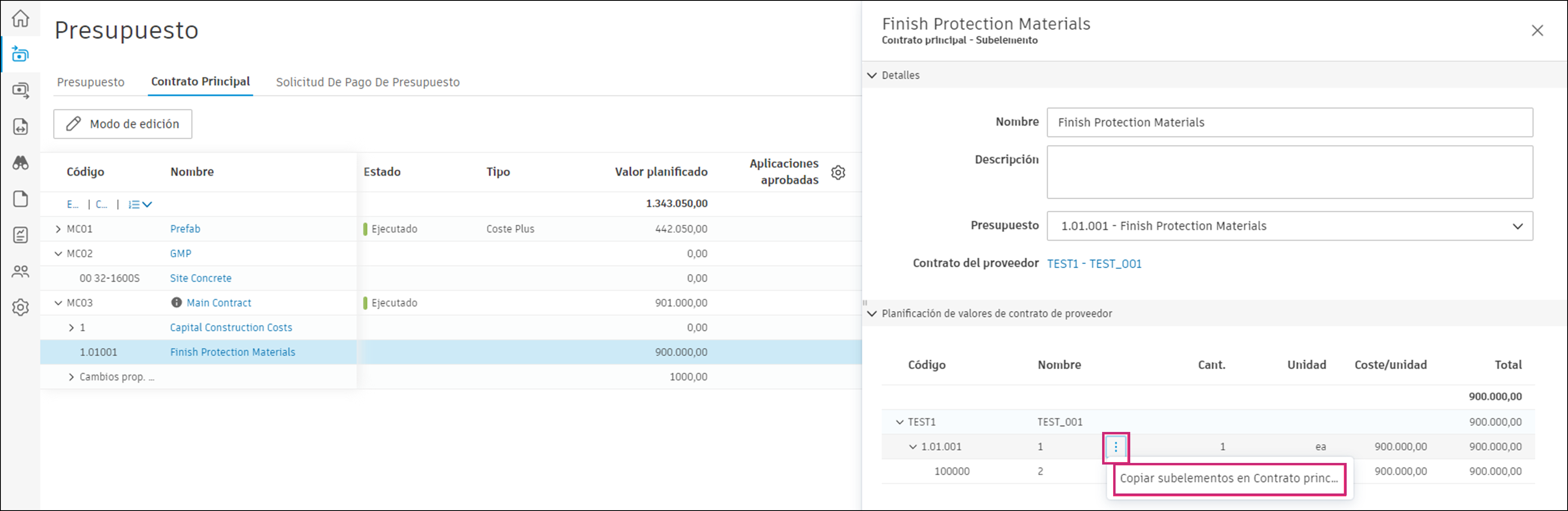Collapse the TEST1 row in supplier table
The height and width of the screenshot is (511, 1568).
(900, 422)
